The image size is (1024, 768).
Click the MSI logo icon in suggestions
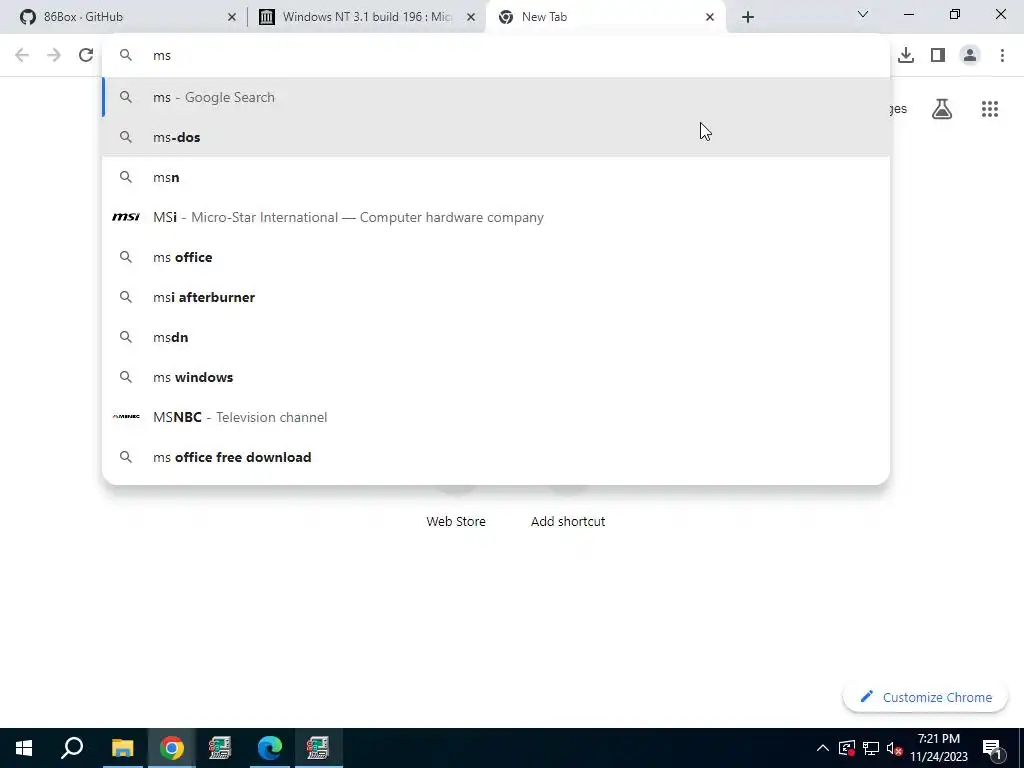click(125, 217)
